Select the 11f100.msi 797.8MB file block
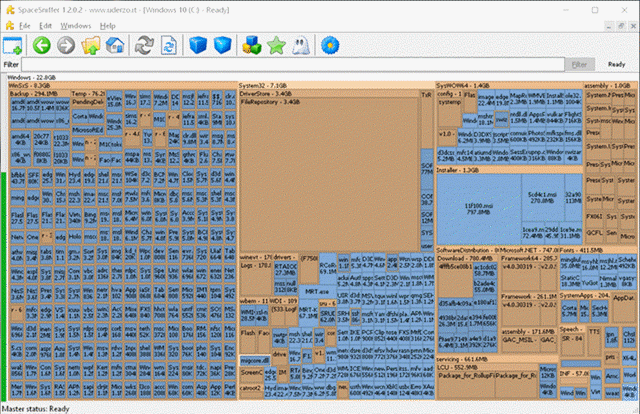This screenshot has height=414, width=640. (478, 209)
